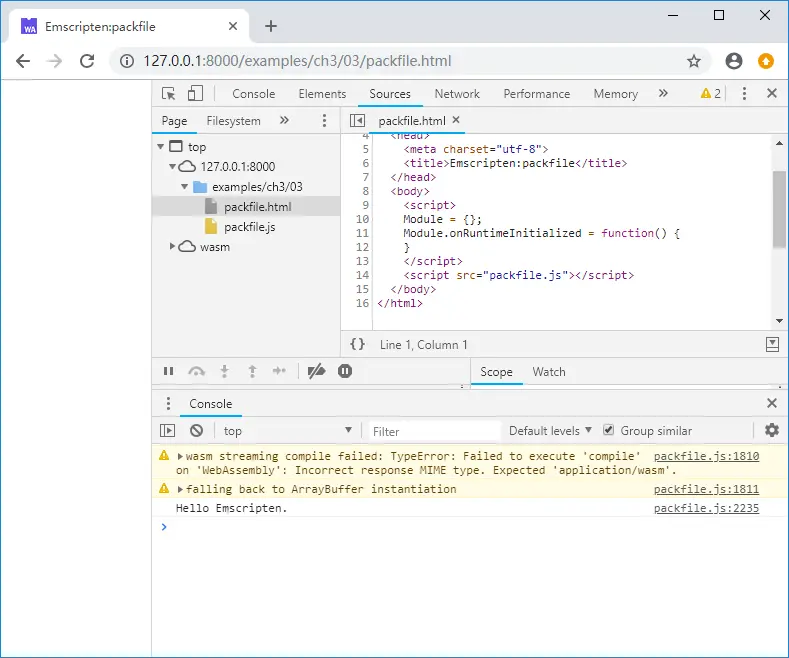
Task: Hide the navigator sidebar toggle icon
Action: [x=357, y=121]
